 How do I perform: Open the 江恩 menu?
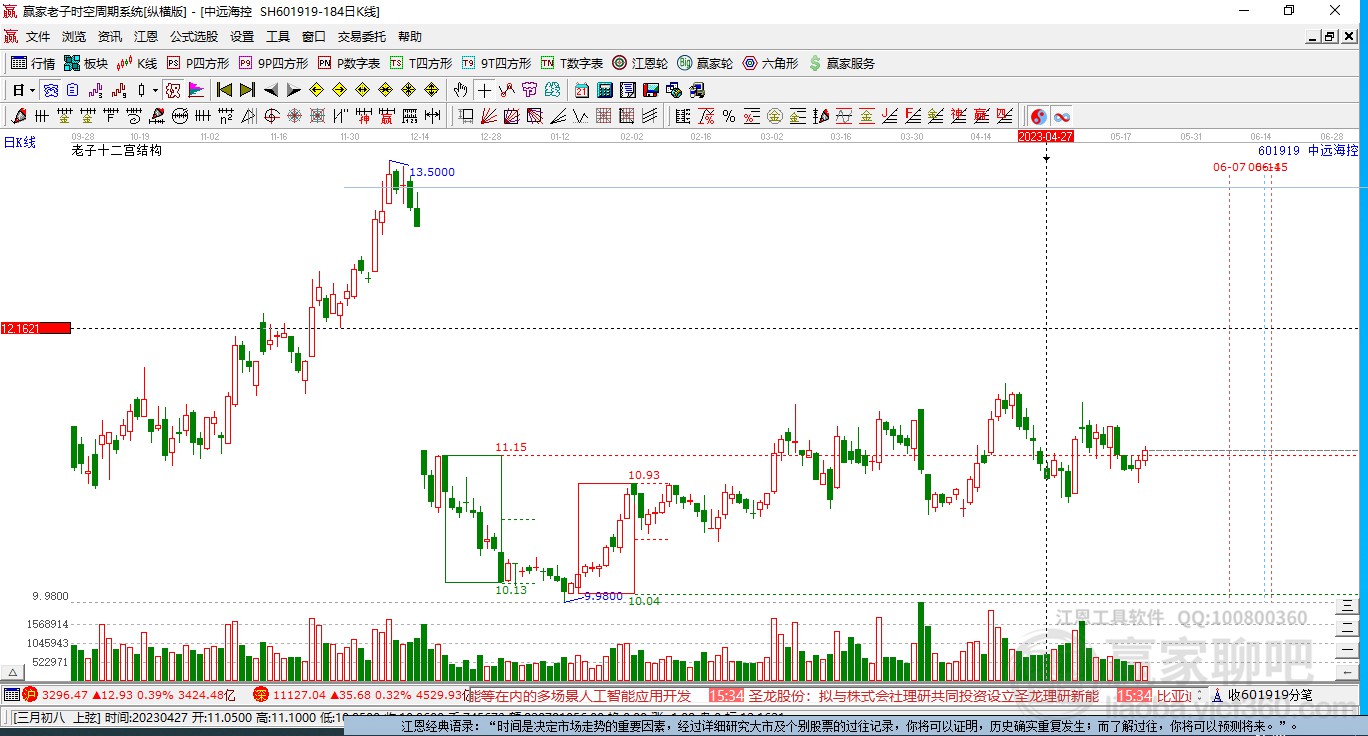[146, 36]
